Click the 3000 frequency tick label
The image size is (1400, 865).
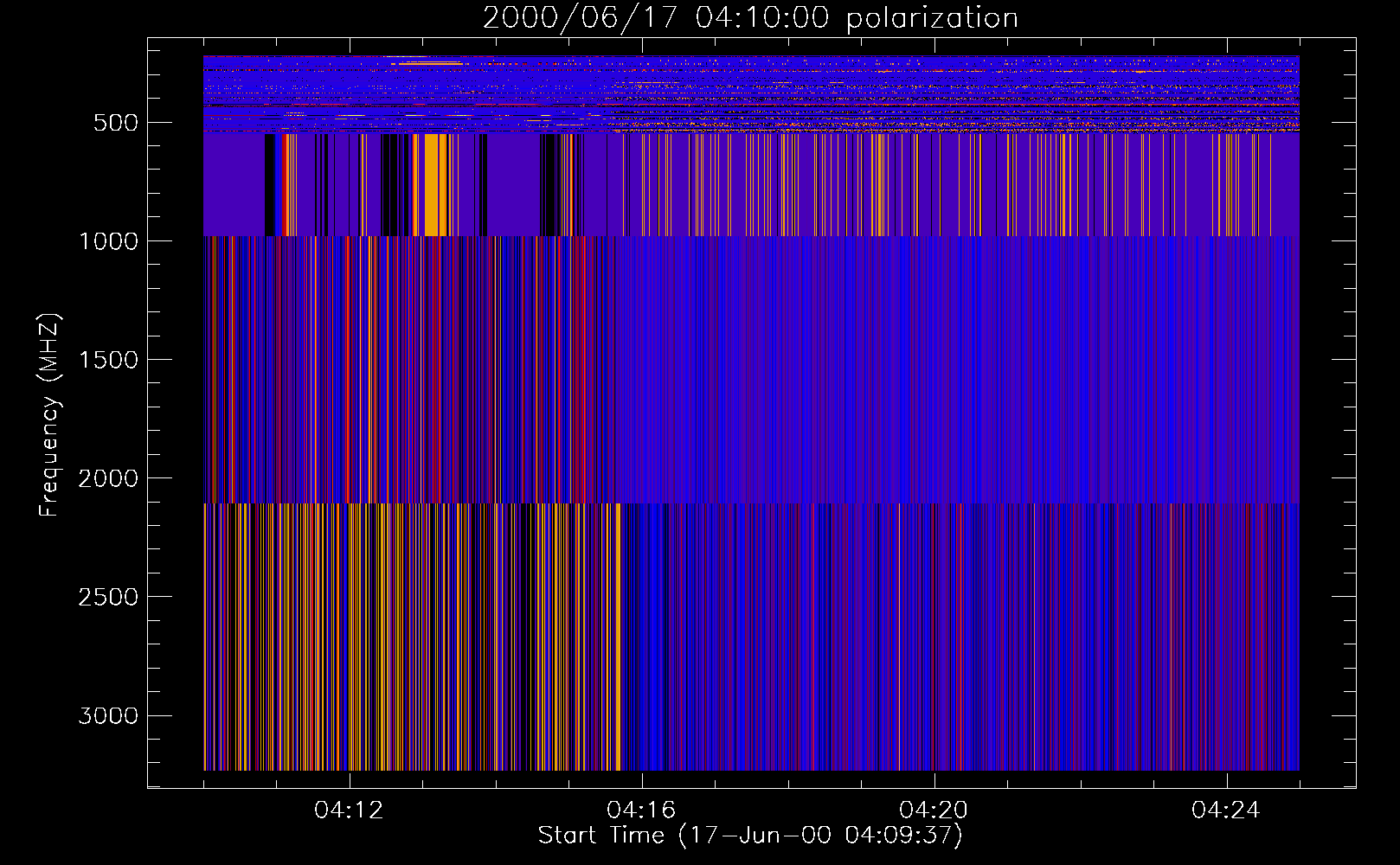point(108,715)
